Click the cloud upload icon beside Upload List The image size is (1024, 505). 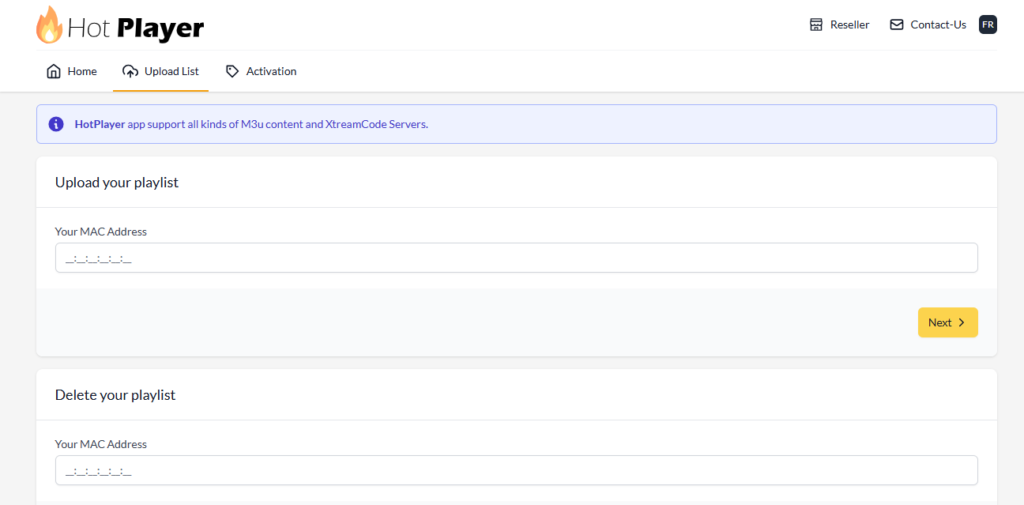coord(131,71)
